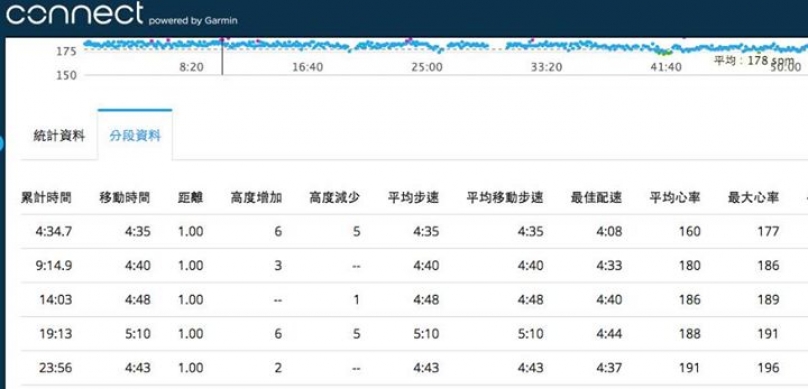Select the 分段資料 tab
The width and height of the screenshot is (808, 389).
135,136
